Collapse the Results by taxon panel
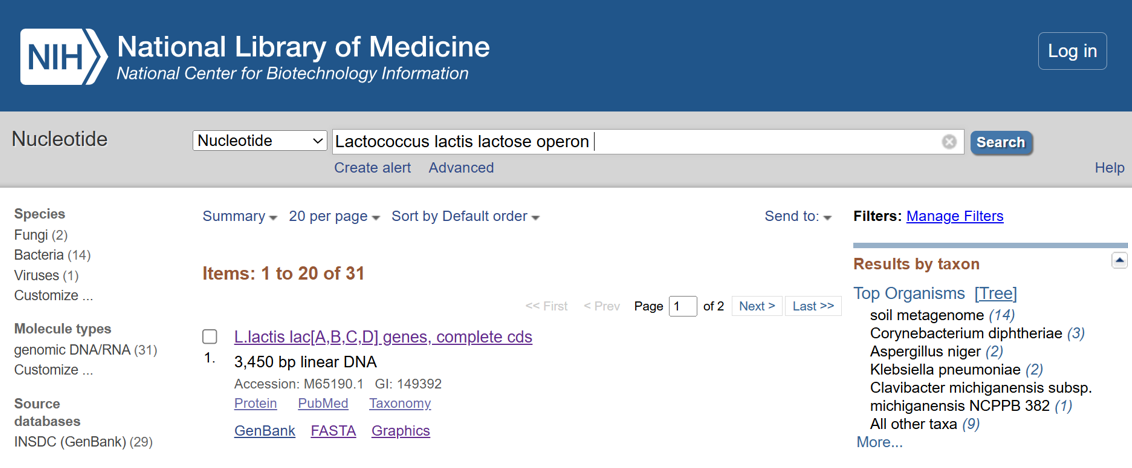Viewport: 1132px width, 468px height. pyautogui.click(x=1119, y=261)
